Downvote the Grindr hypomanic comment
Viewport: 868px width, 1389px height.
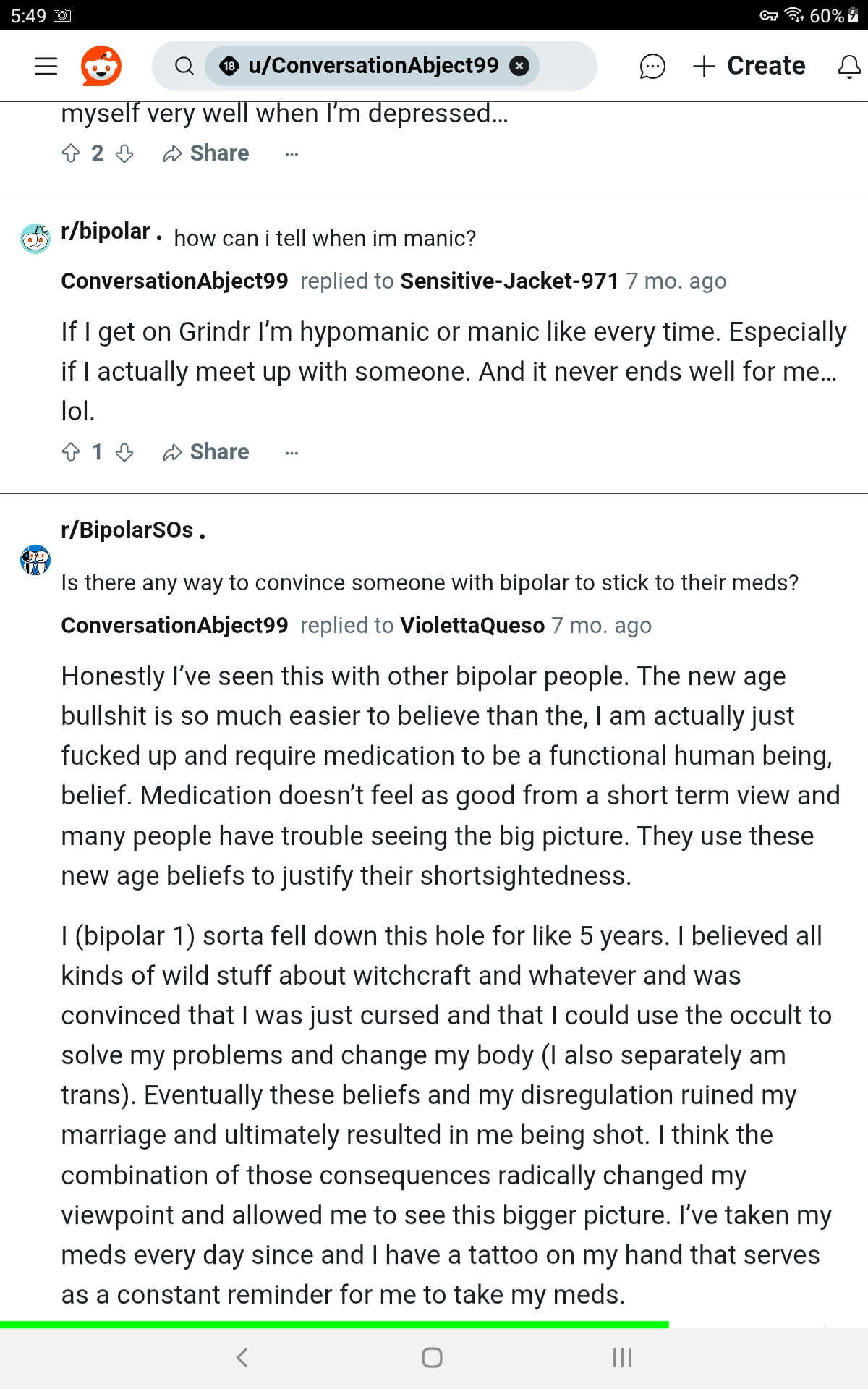(x=124, y=452)
